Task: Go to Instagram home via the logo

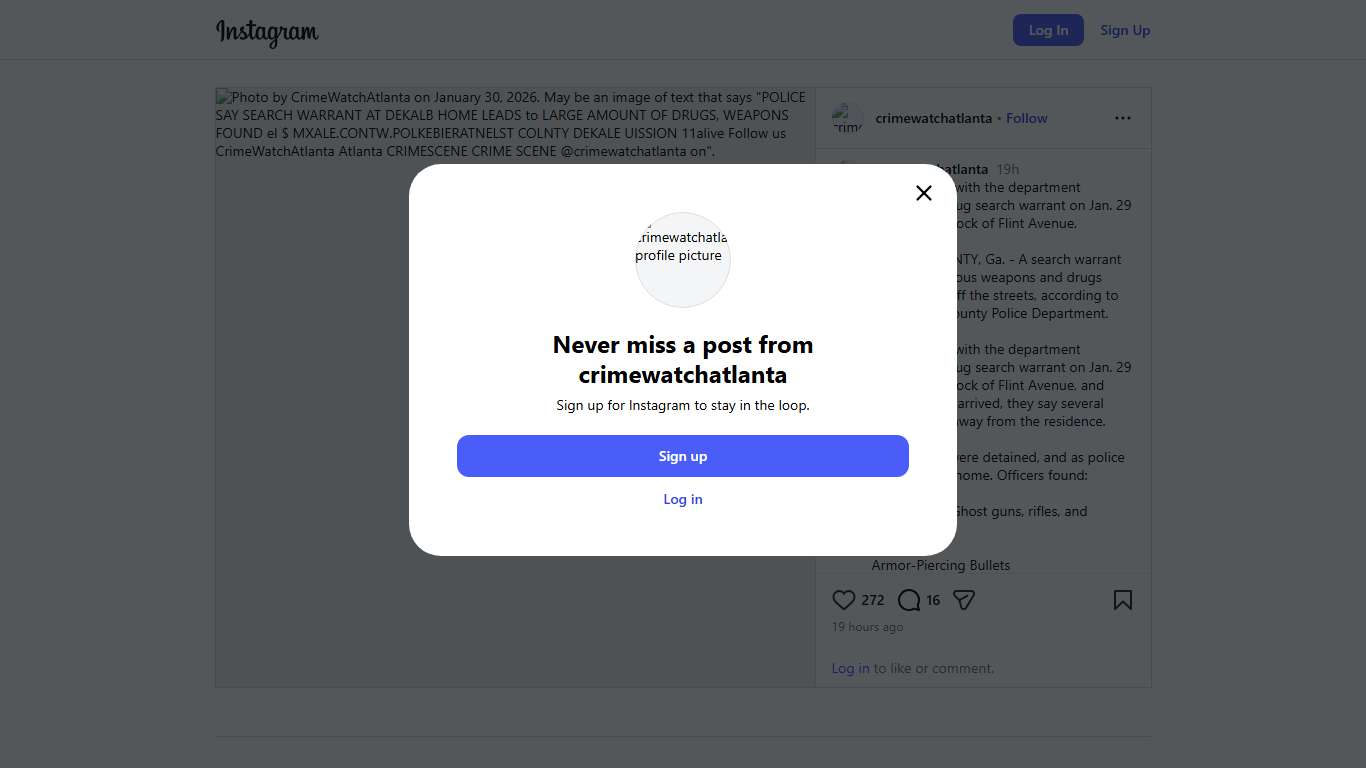Action: (x=267, y=31)
